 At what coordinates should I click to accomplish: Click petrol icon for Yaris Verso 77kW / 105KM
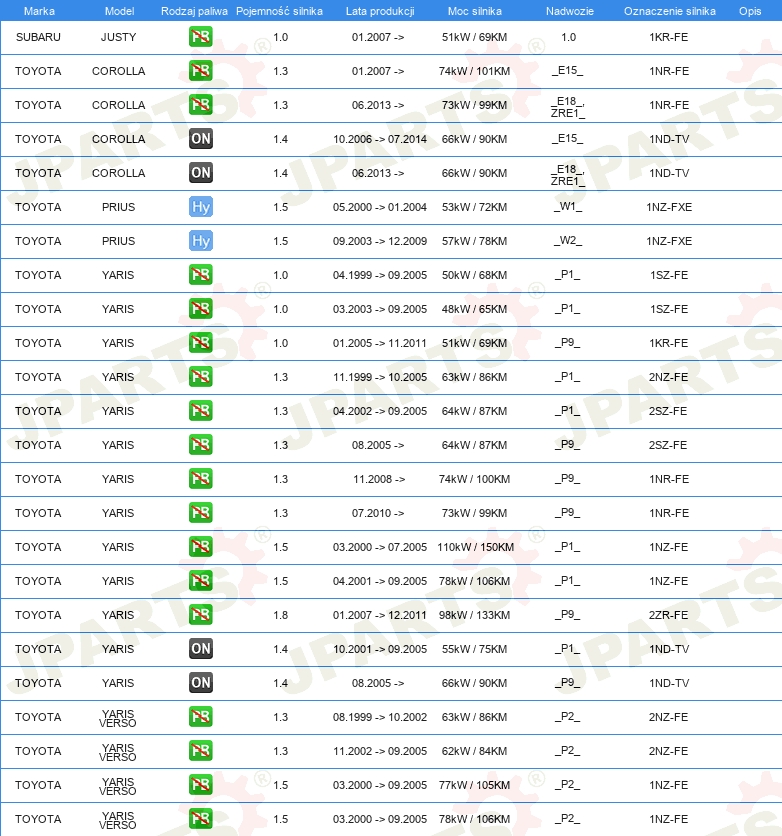click(x=200, y=785)
